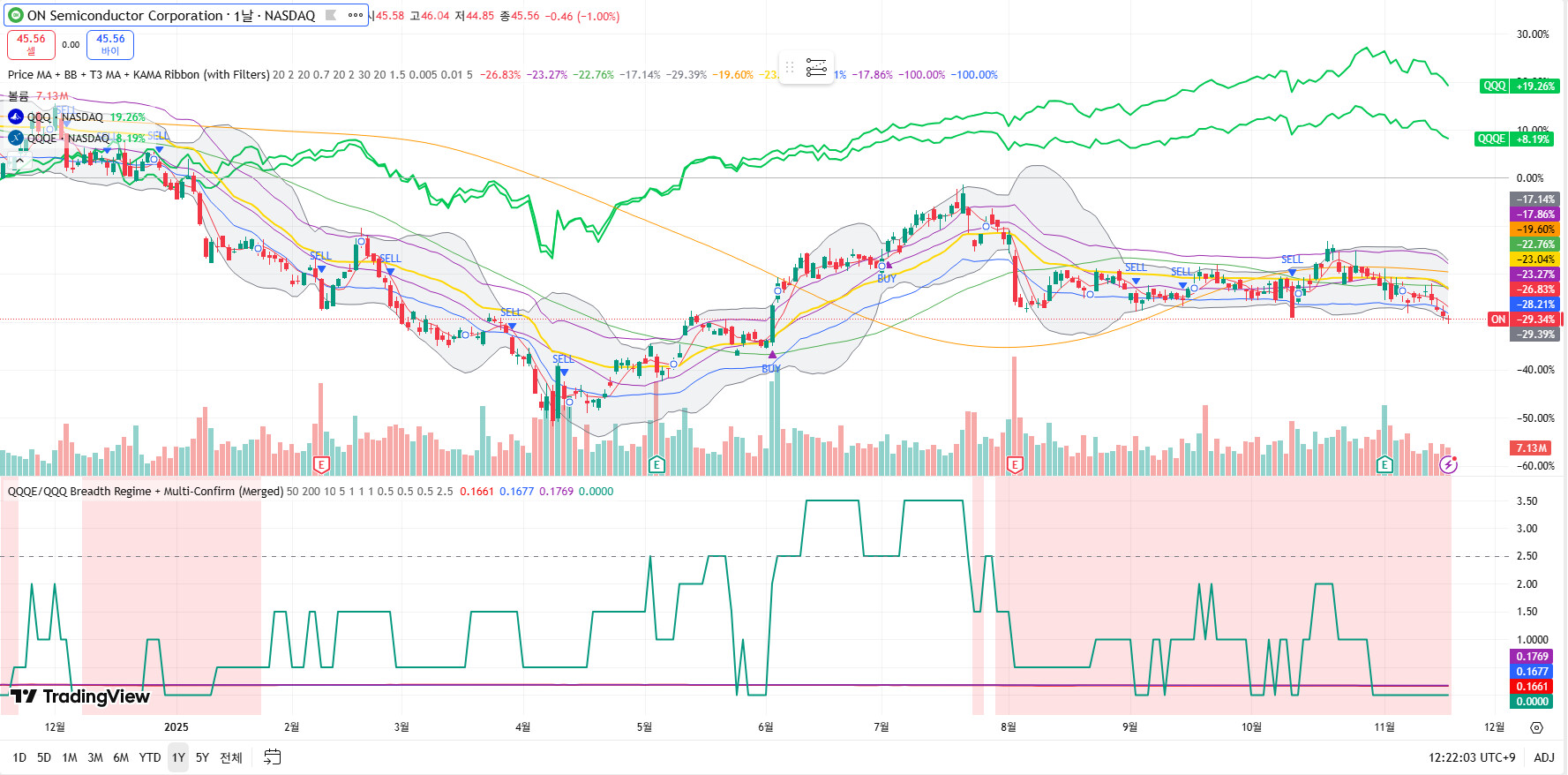This screenshot has height=775, width=1568.
Task: Select the 1Y time range
Action: pos(178,757)
